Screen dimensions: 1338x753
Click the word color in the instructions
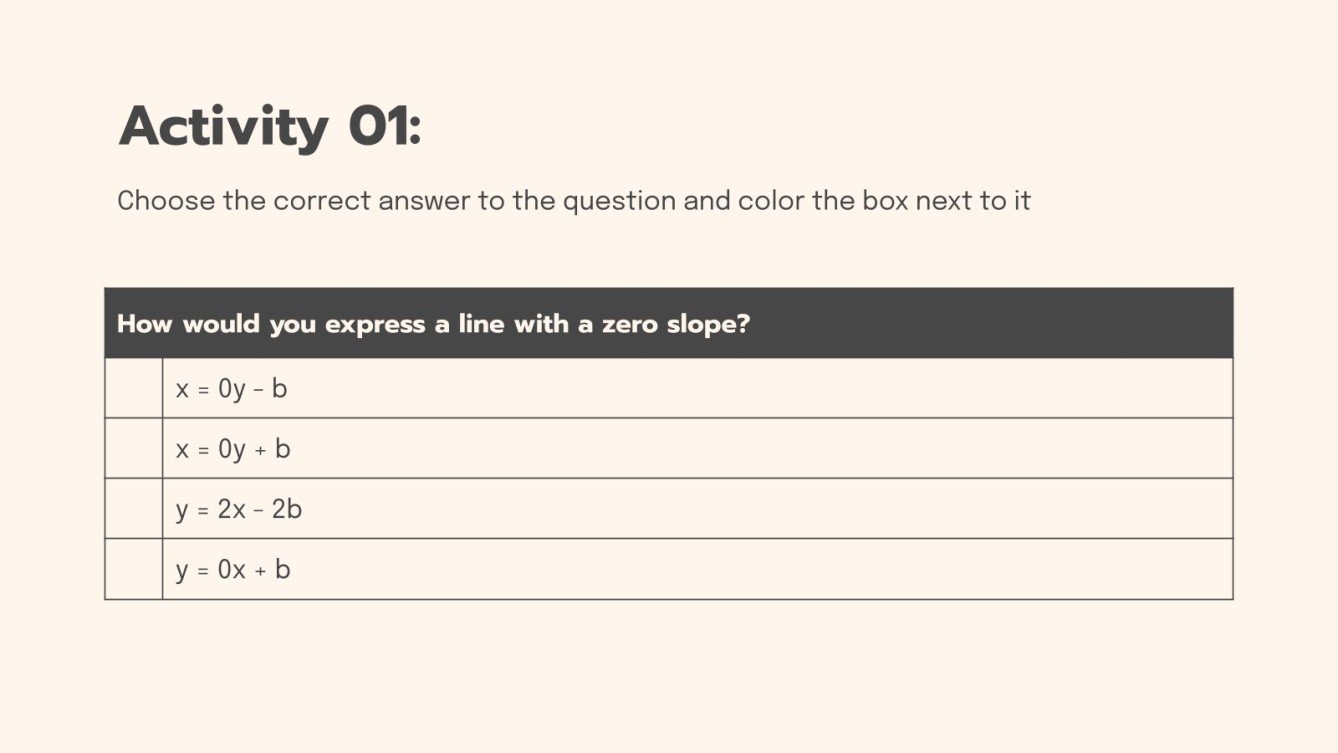[770, 201]
